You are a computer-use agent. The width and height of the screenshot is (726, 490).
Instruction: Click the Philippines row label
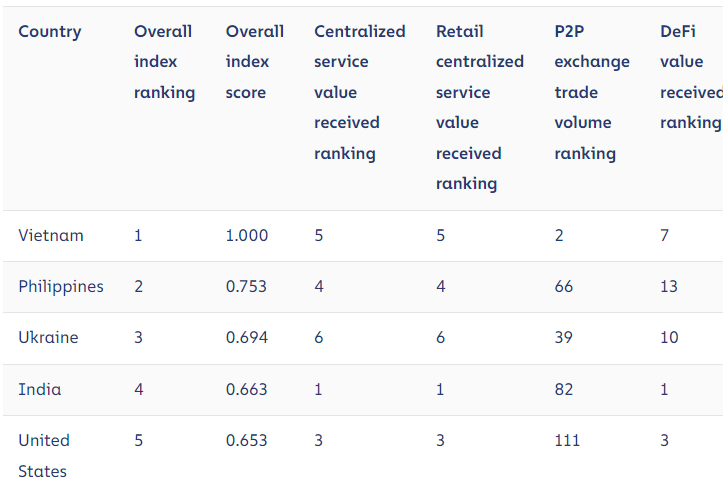click(x=61, y=287)
